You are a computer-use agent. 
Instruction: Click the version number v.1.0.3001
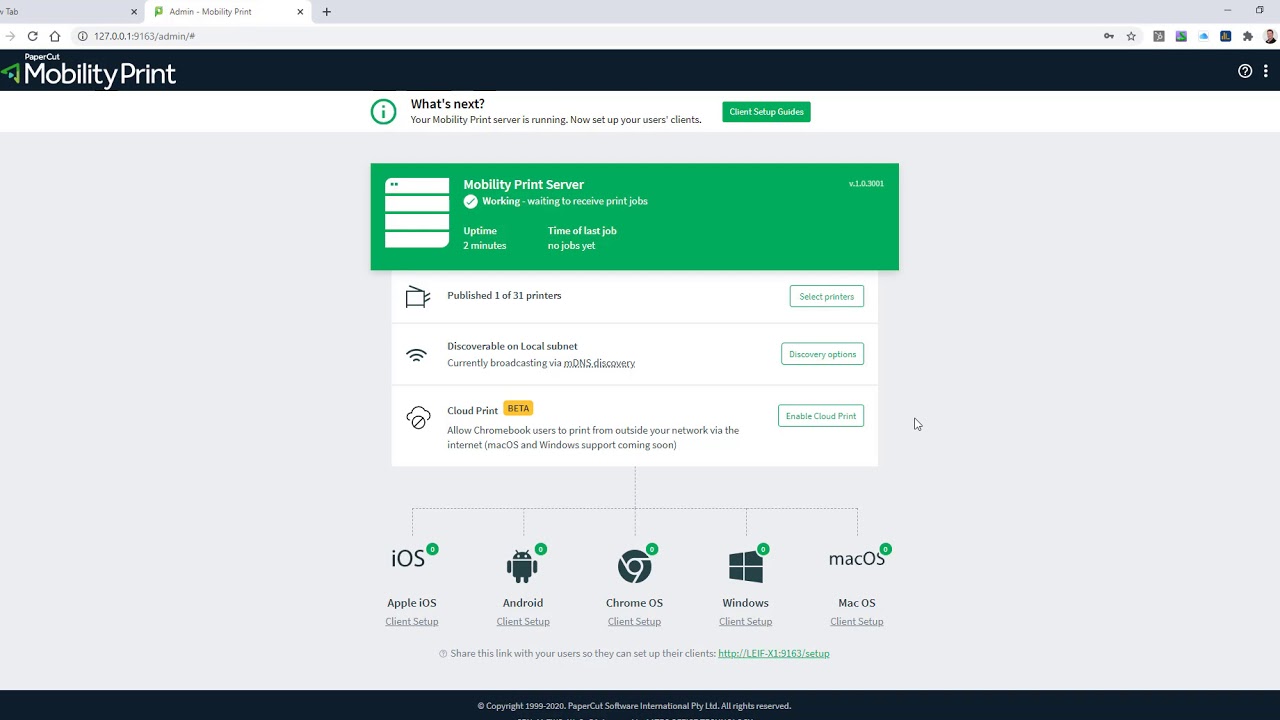tap(866, 184)
